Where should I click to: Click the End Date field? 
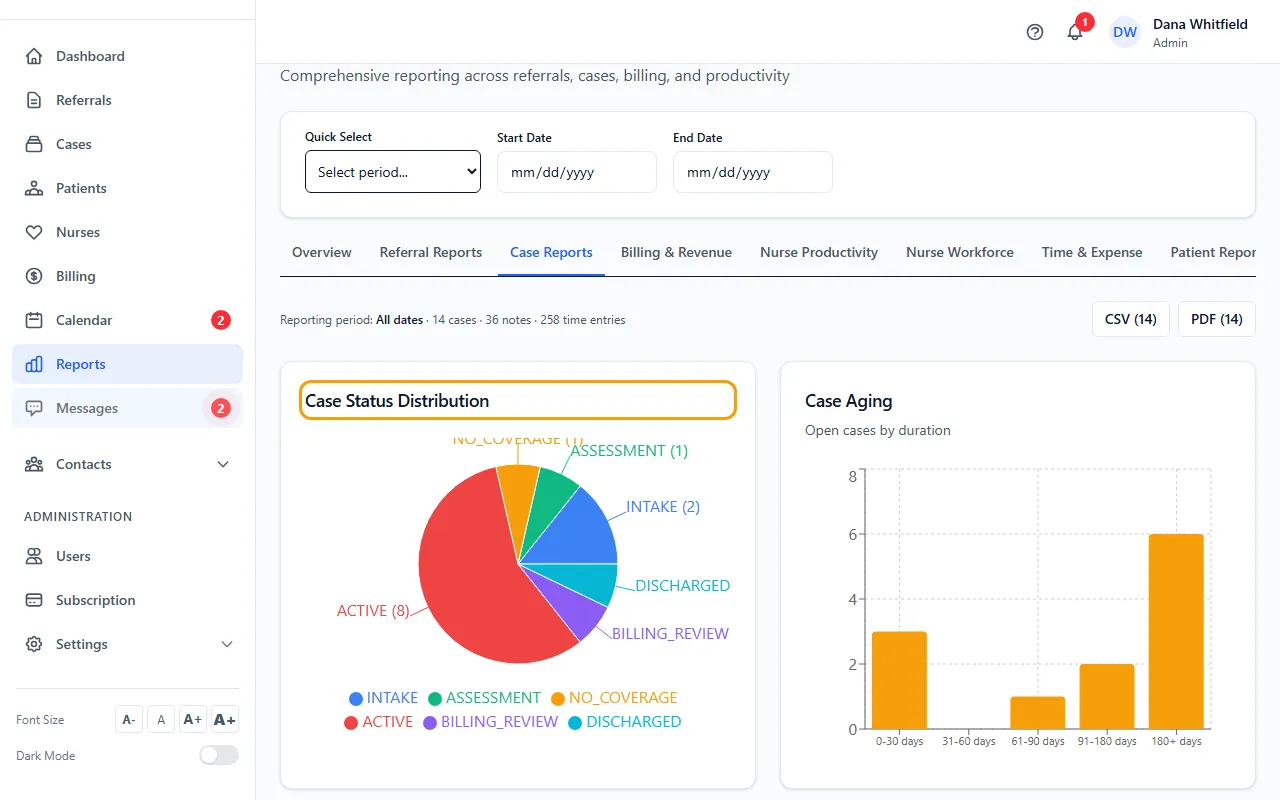[x=753, y=172]
